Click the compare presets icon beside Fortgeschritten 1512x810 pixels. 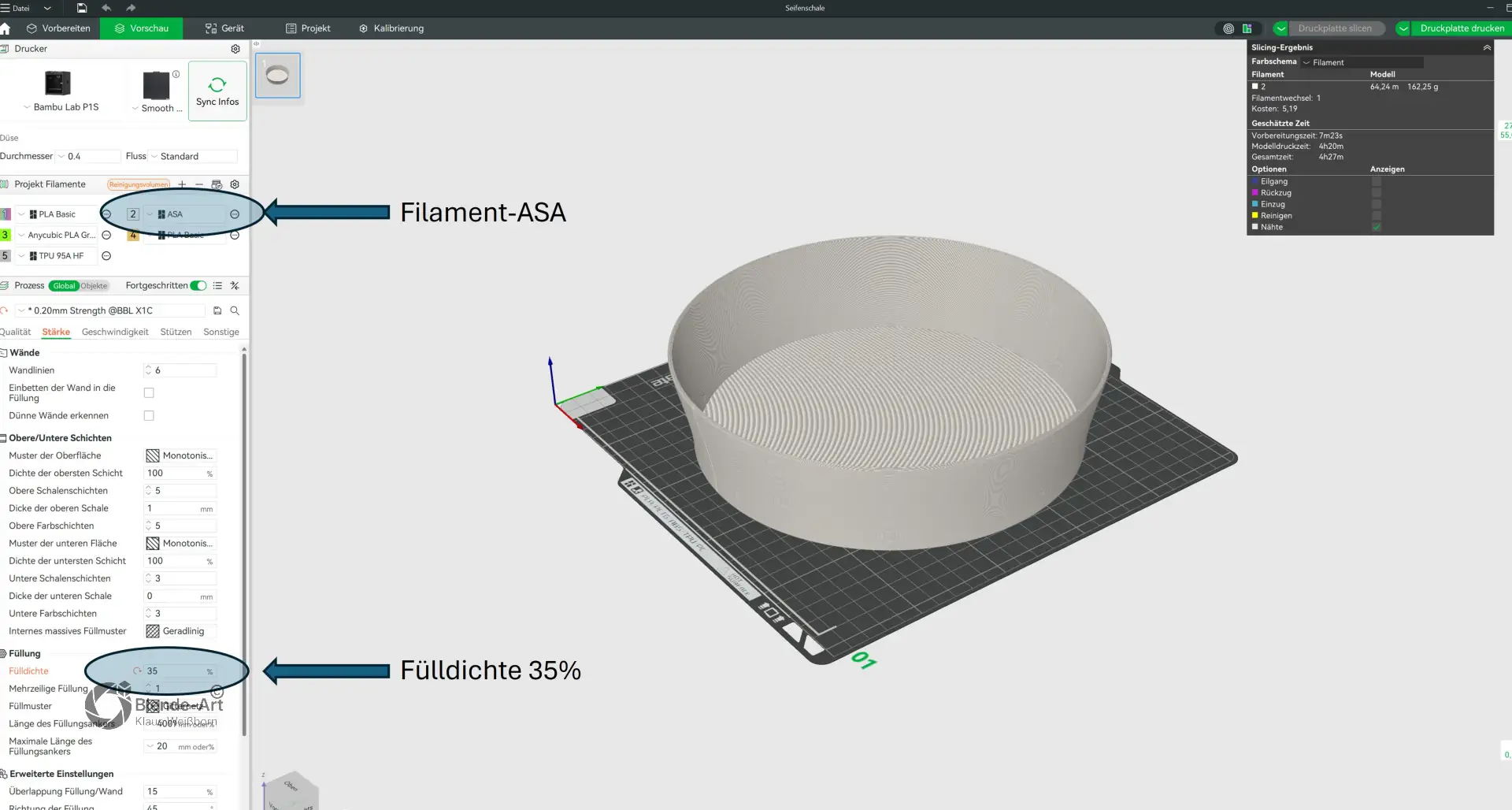pos(235,286)
